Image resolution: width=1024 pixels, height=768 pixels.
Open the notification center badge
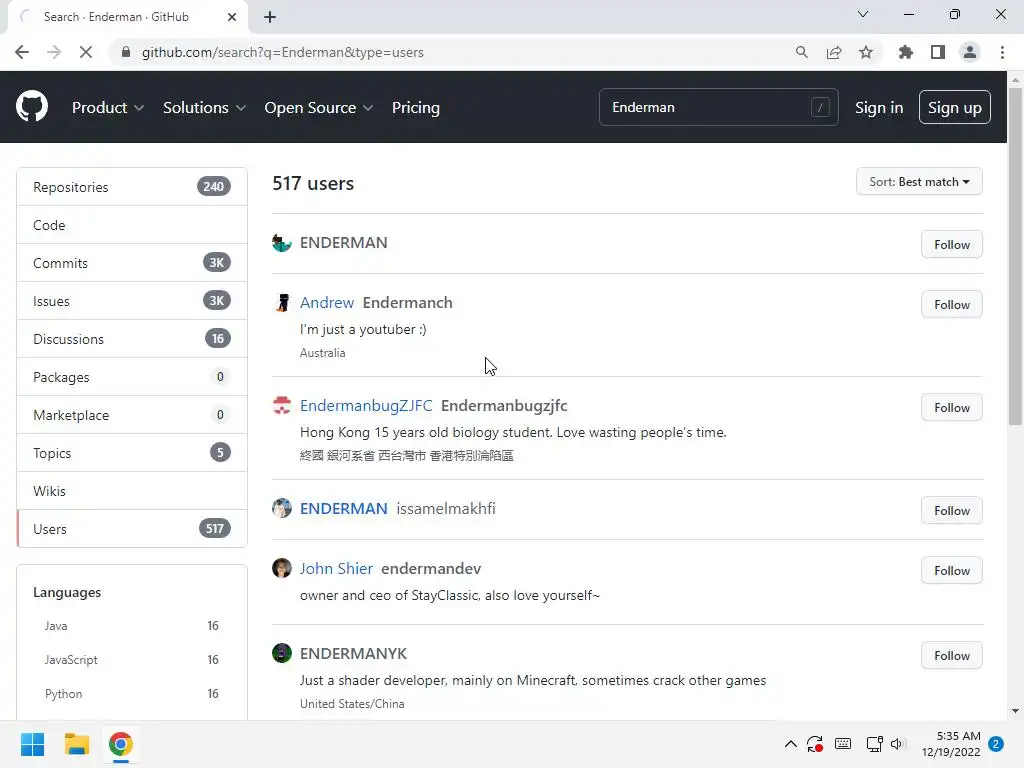point(996,744)
